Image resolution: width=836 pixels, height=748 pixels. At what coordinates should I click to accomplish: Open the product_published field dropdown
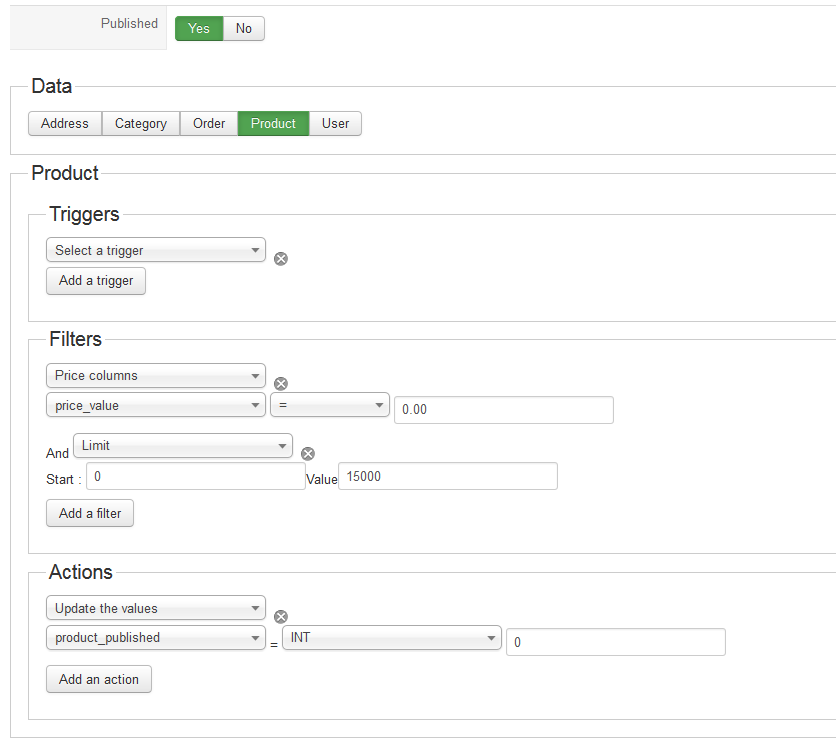(156, 638)
